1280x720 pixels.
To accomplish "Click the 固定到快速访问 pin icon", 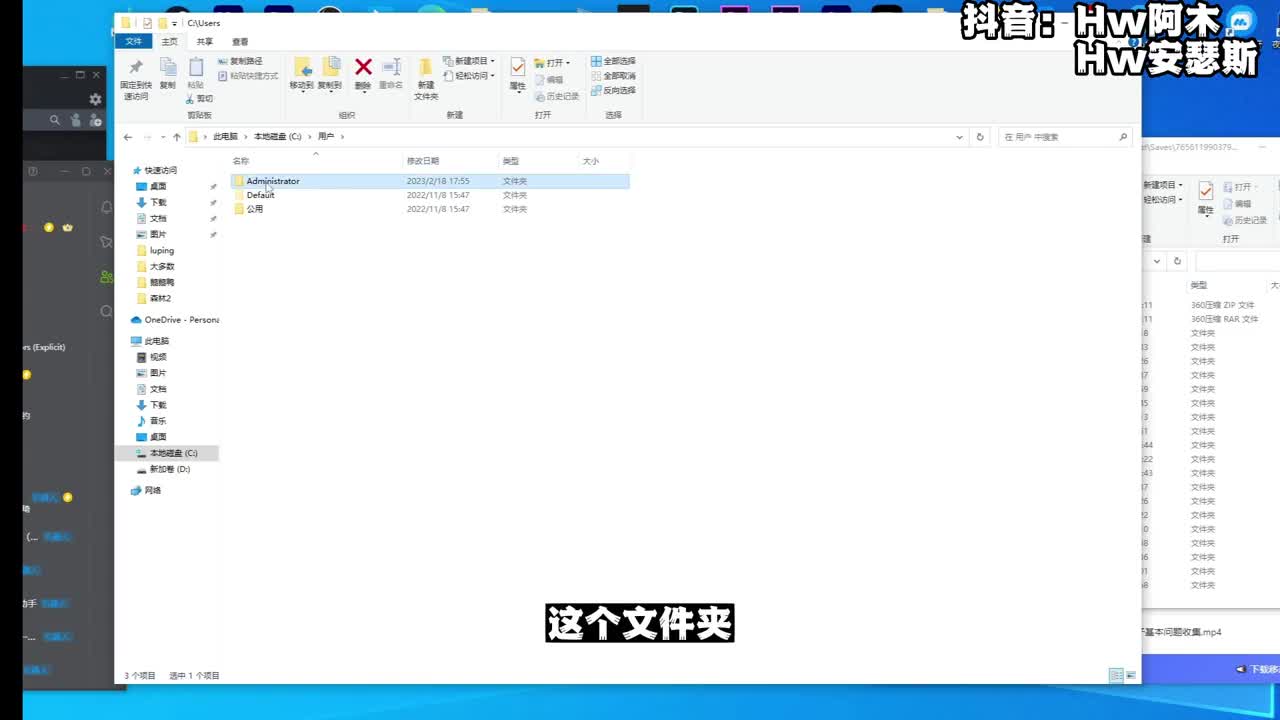I will 135,68.
